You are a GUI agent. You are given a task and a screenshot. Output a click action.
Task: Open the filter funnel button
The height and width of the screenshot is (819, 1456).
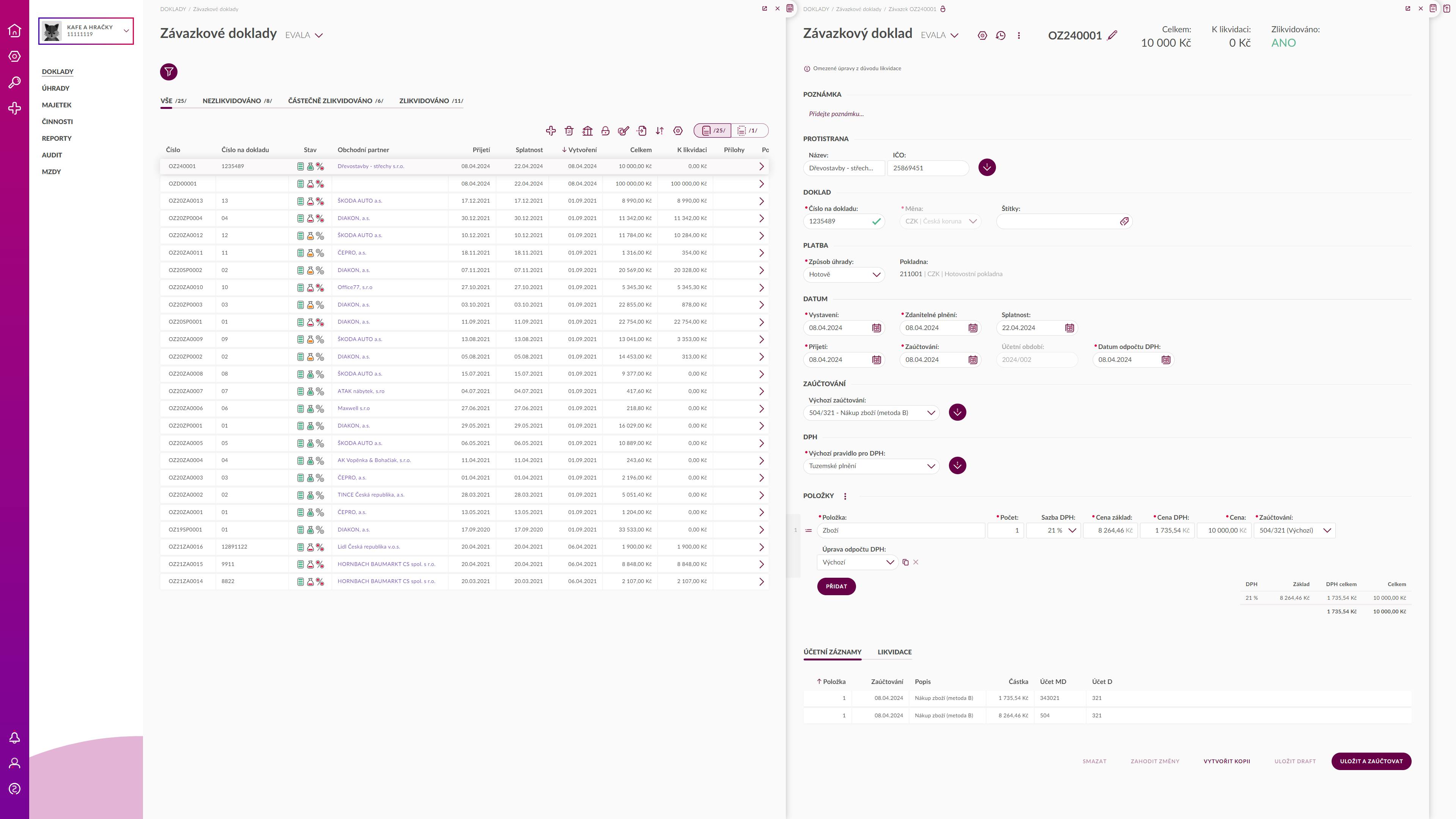pos(168,72)
